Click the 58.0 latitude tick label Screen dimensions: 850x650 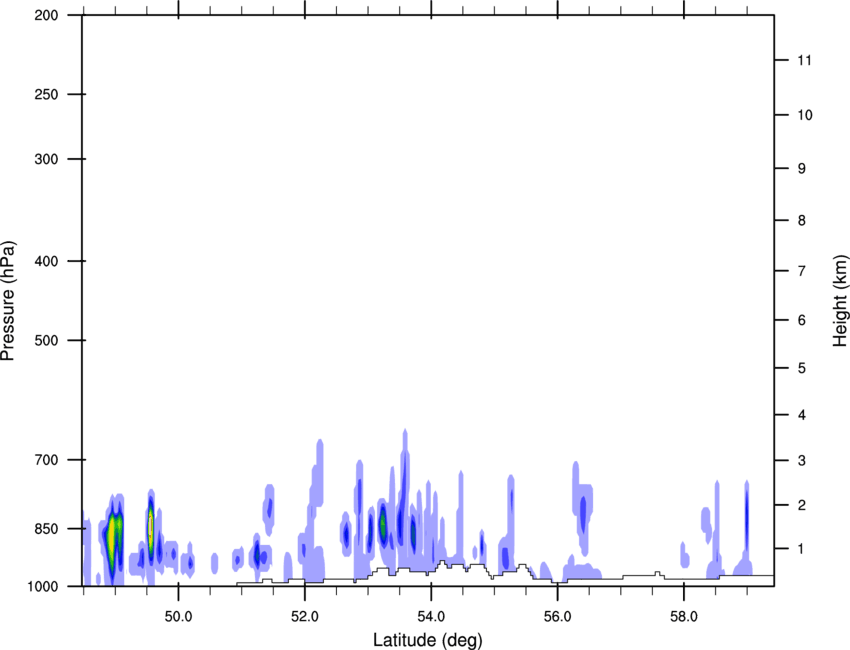click(684, 617)
